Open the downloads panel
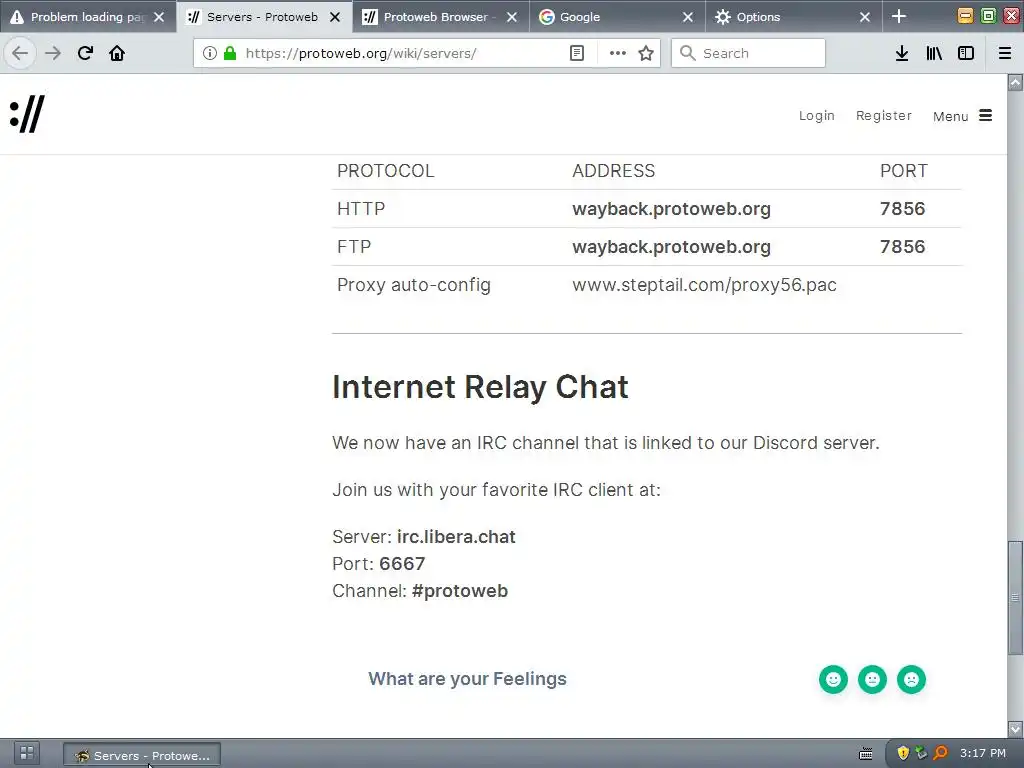This screenshot has width=1024, height=768. point(902,53)
